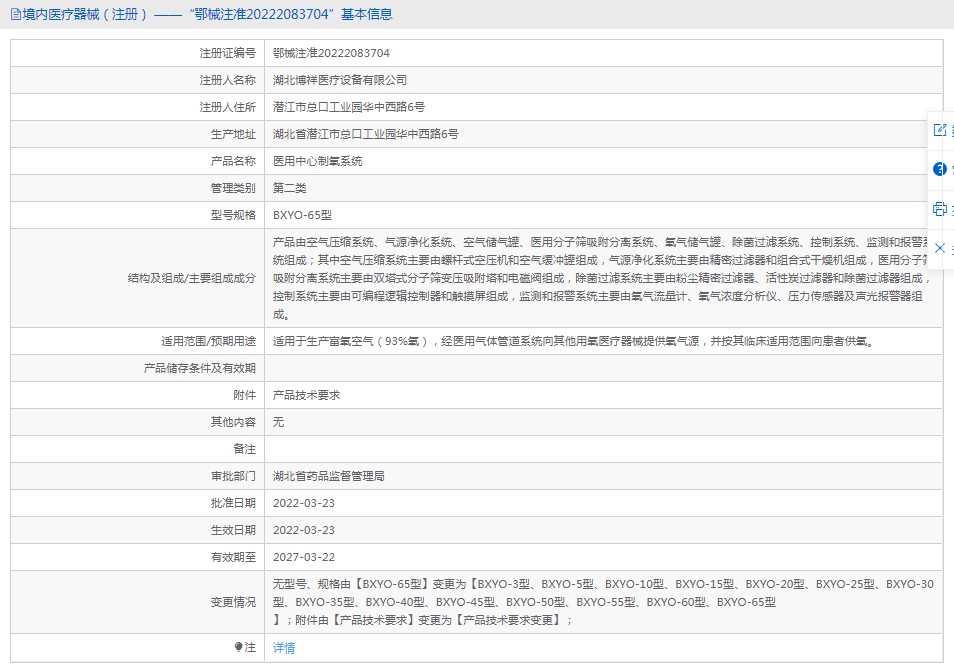Click the 产品技术要求 attachment value

coord(307,395)
